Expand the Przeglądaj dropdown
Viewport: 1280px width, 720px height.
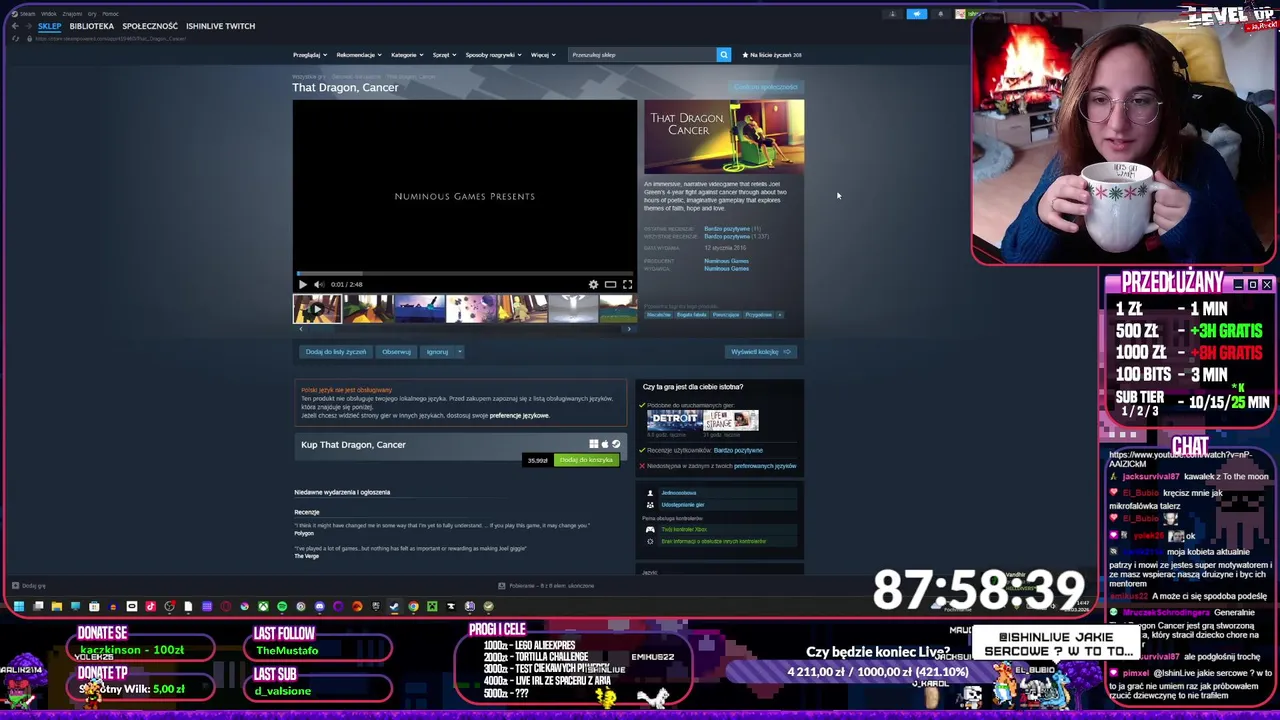pyautogui.click(x=310, y=55)
